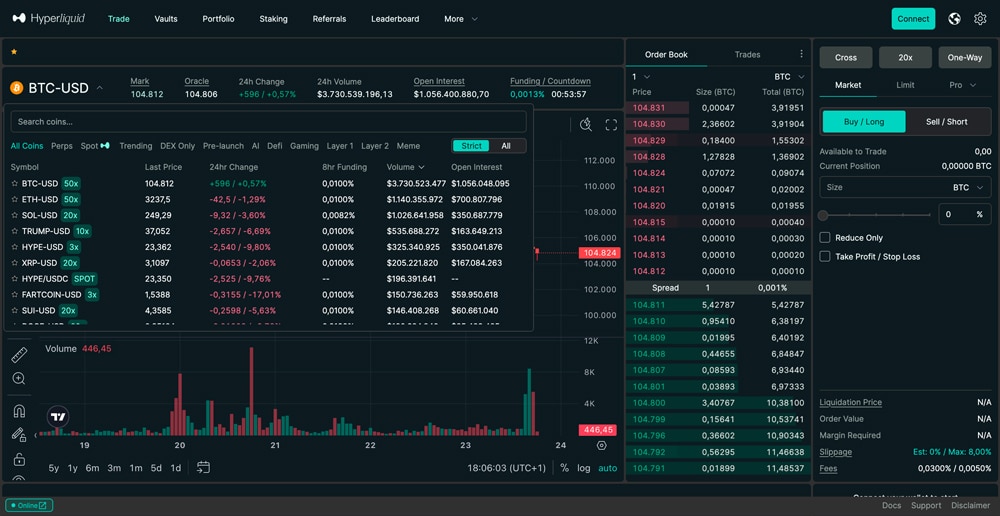This screenshot has width=1000, height=516.
Task: Switch coin filter to All
Action: coord(506,146)
